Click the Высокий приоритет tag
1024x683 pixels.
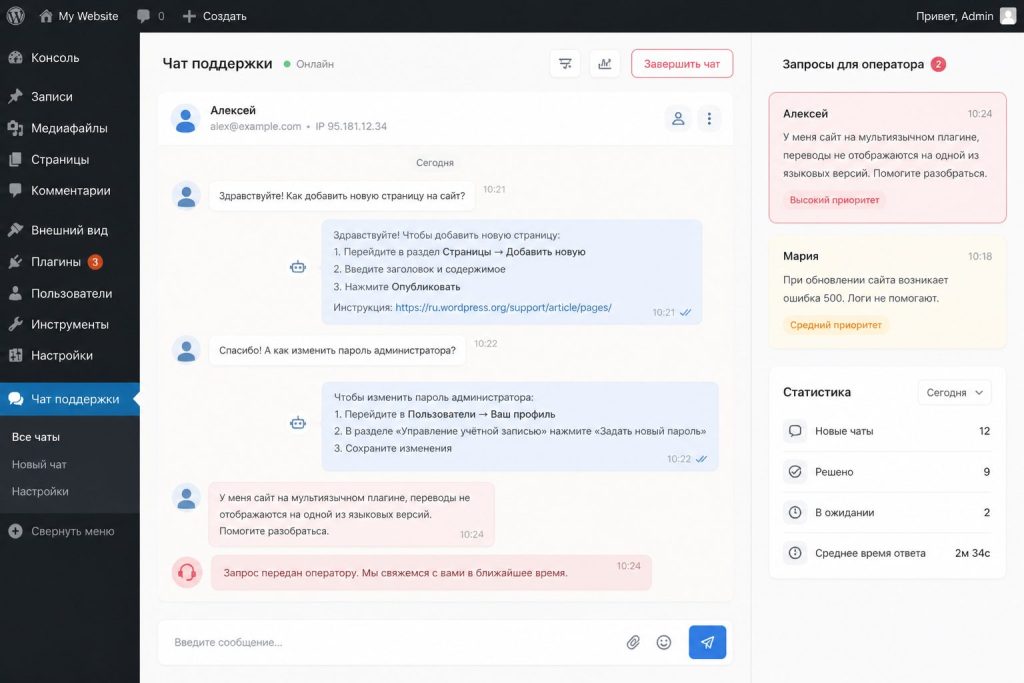coord(834,200)
